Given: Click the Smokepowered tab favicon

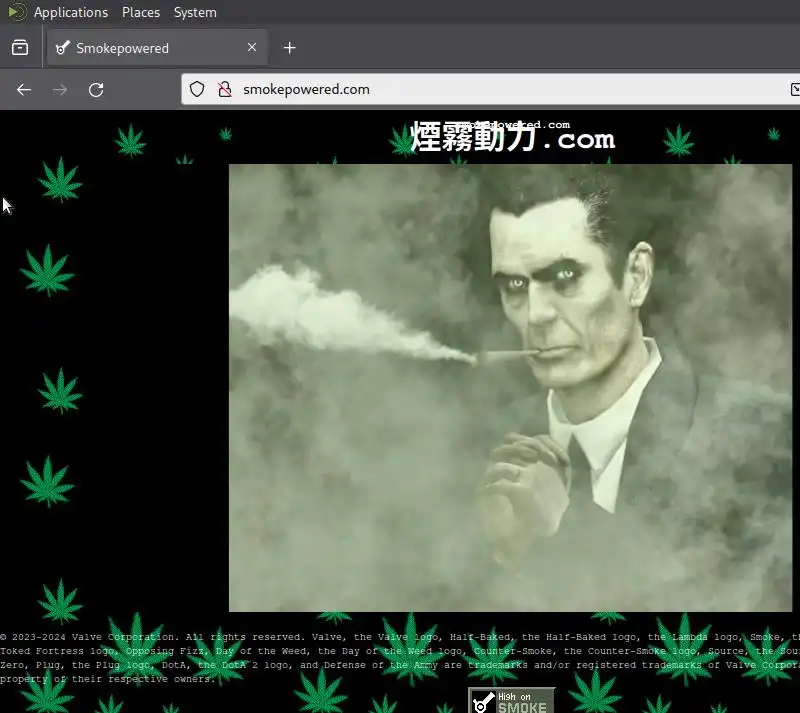Looking at the screenshot, I should pyautogui.click(x=62, y=48).
